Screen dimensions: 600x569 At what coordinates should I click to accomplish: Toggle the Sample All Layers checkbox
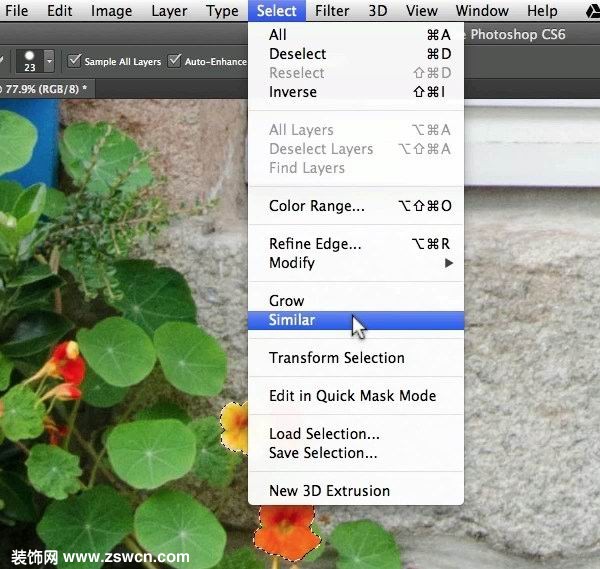pyautogui.click(x=74, y=60)
